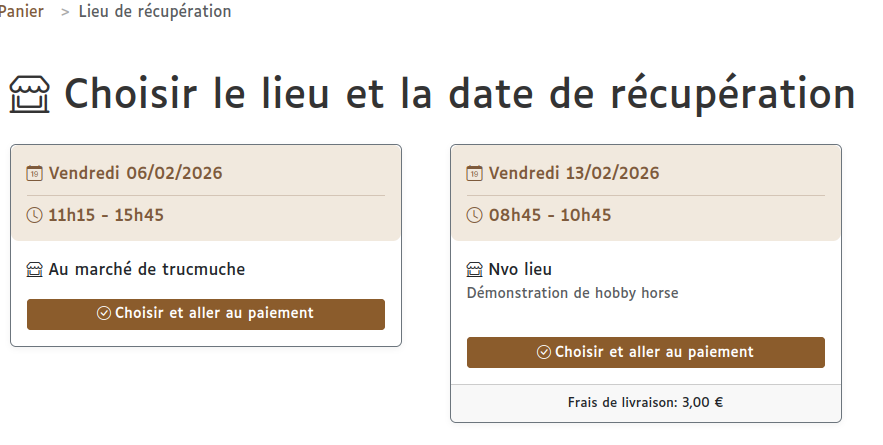
Task: Click checkmark icon on the 06/02 payment button
Action: [104, 313]
